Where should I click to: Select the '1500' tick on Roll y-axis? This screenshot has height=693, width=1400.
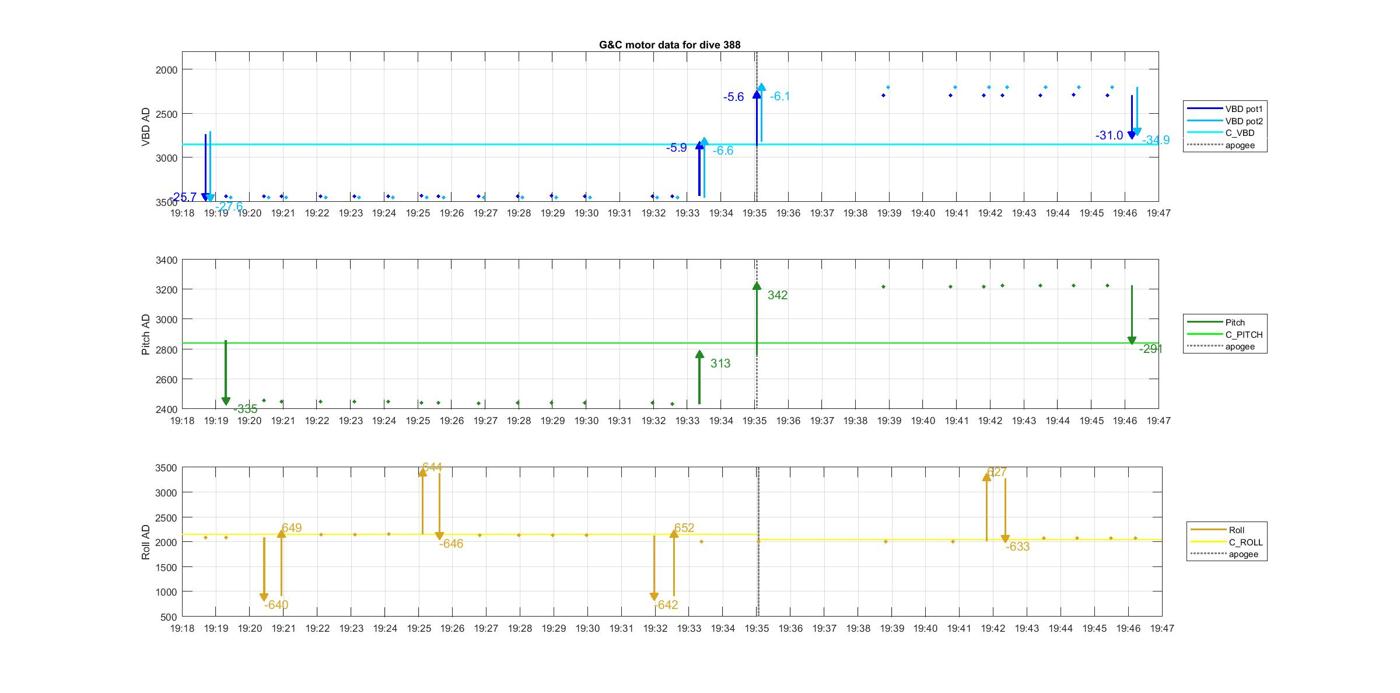pyautogui.click(x=166, y=567)
